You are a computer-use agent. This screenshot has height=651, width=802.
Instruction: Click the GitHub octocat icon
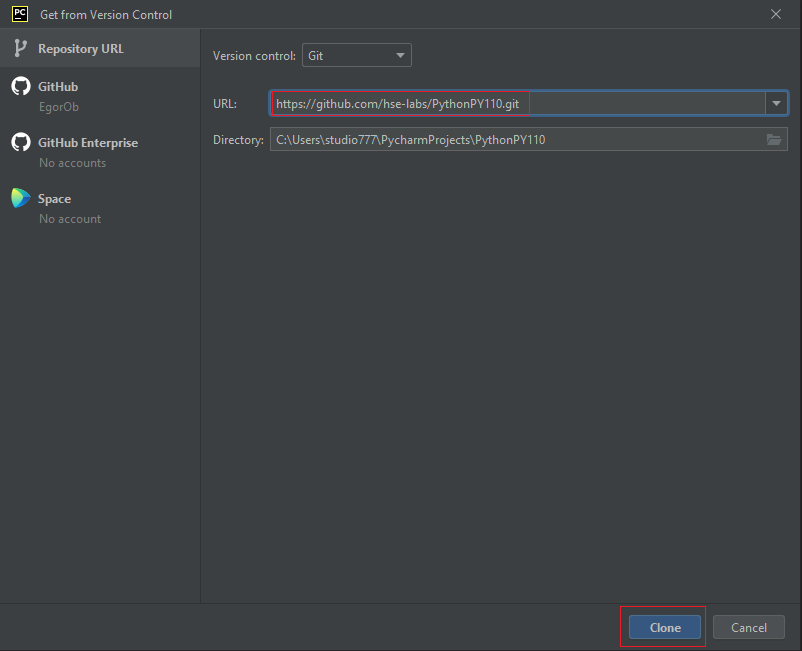click(20, 87)
